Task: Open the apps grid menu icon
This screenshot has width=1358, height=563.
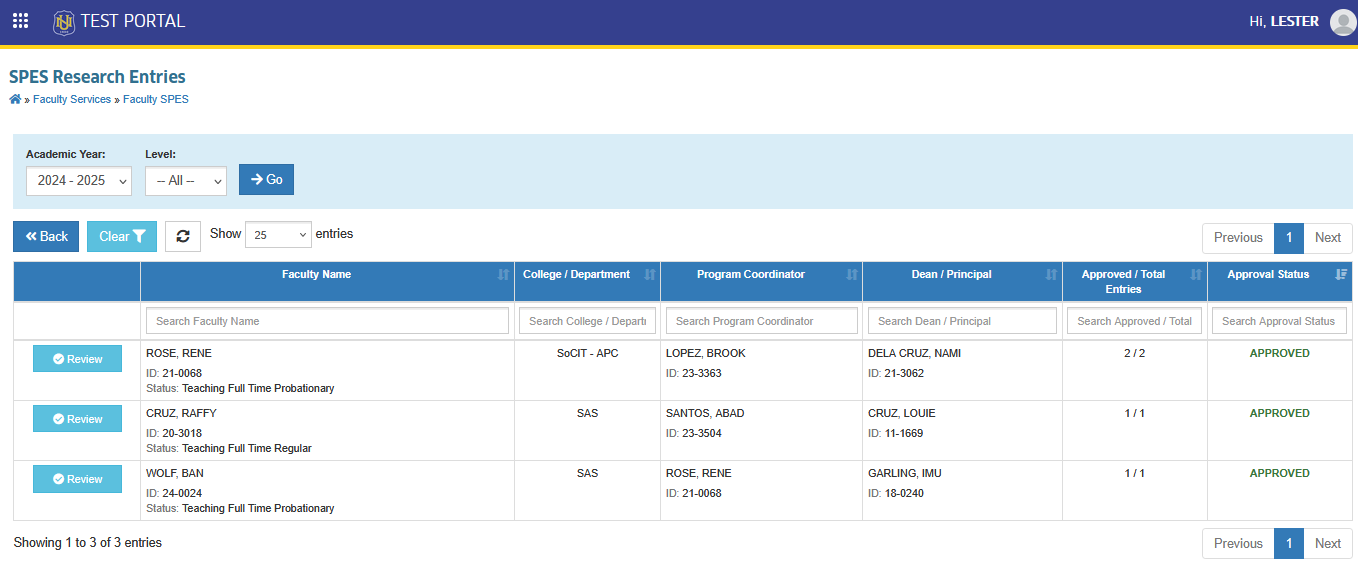Action: coord(20,21)
